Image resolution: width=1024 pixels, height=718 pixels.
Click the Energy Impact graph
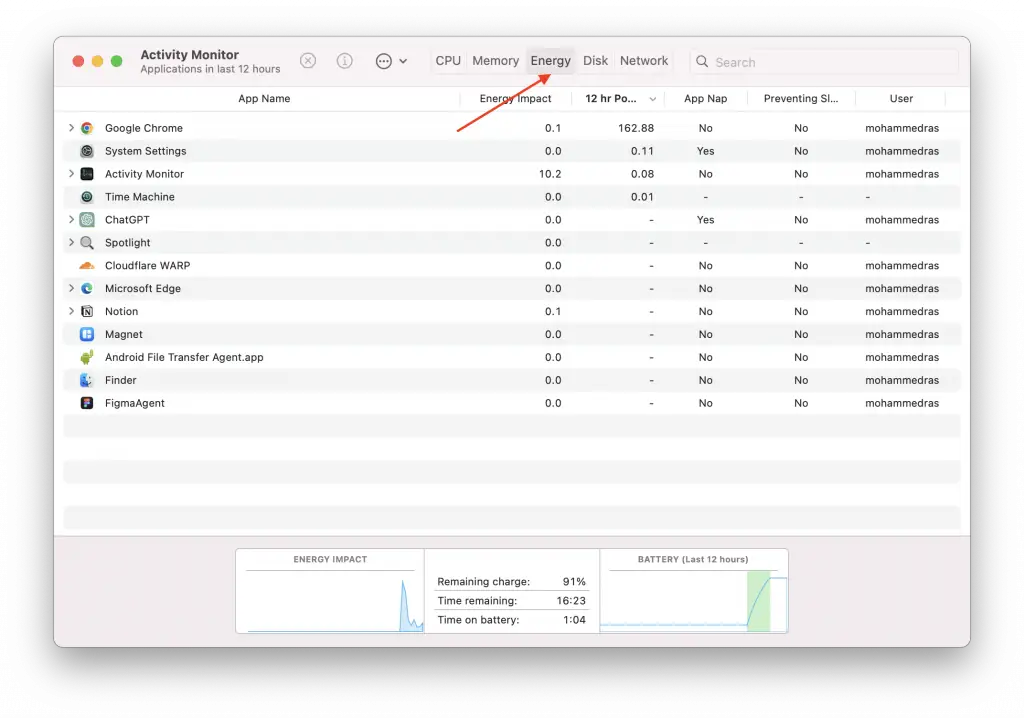click(330, 591)
